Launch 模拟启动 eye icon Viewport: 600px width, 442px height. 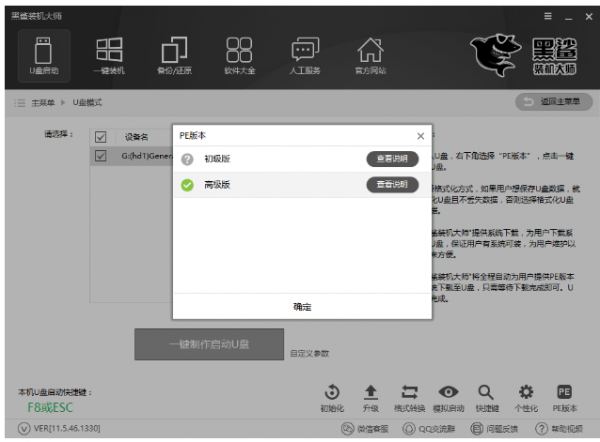[x=448, y=398]
